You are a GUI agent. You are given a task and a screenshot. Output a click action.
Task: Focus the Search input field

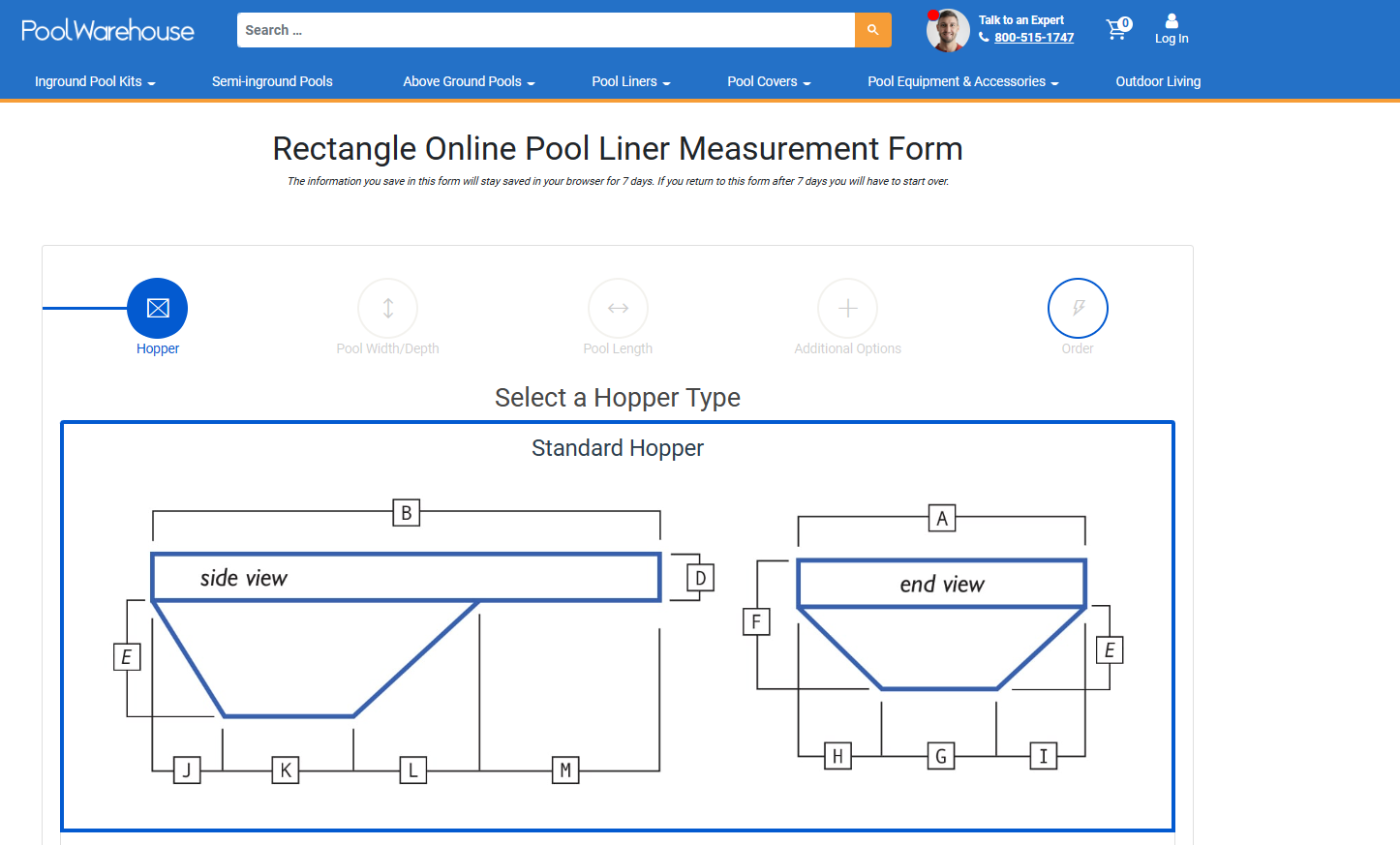545,30
